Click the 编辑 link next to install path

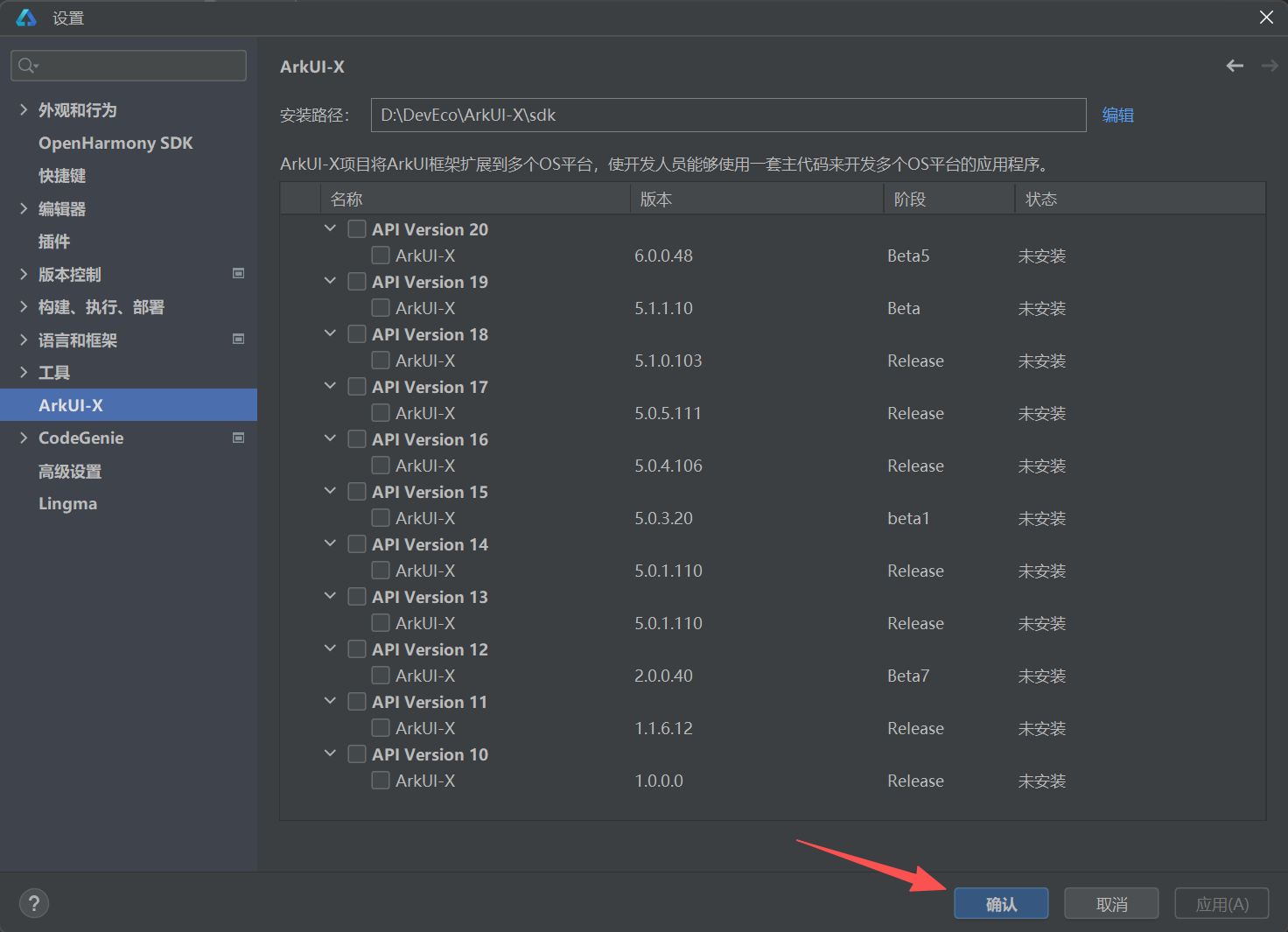[1117, 115]
